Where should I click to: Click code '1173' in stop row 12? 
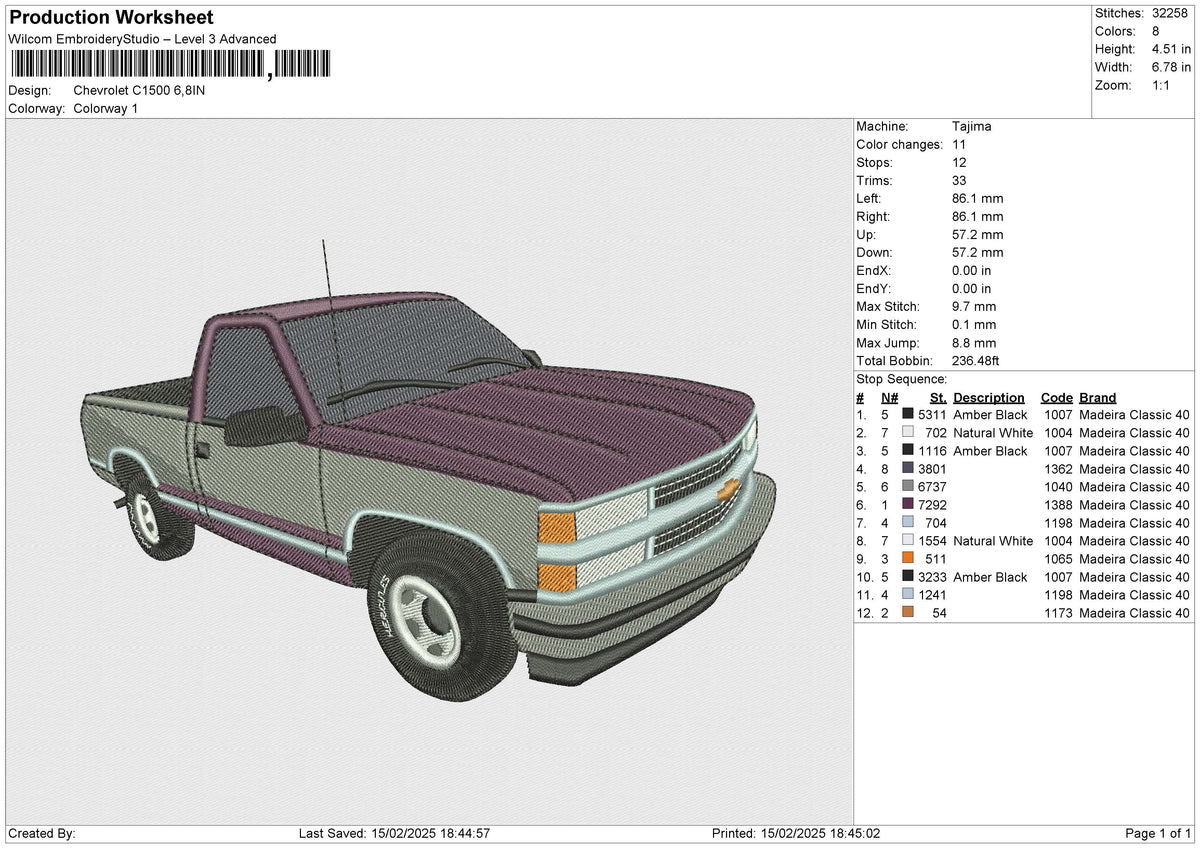tap(1059, 613)
